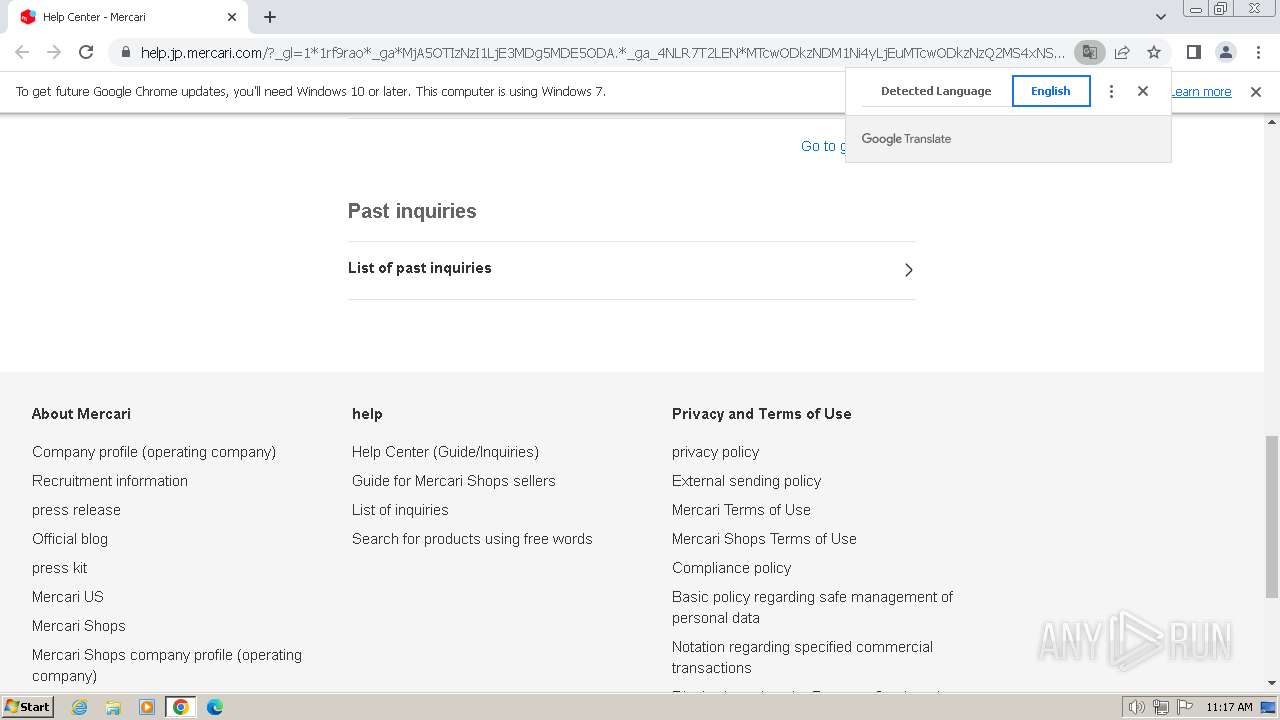The image size is (1280, 720).
Task: Select the English translation tab
Action: (x=1051, y=91)
